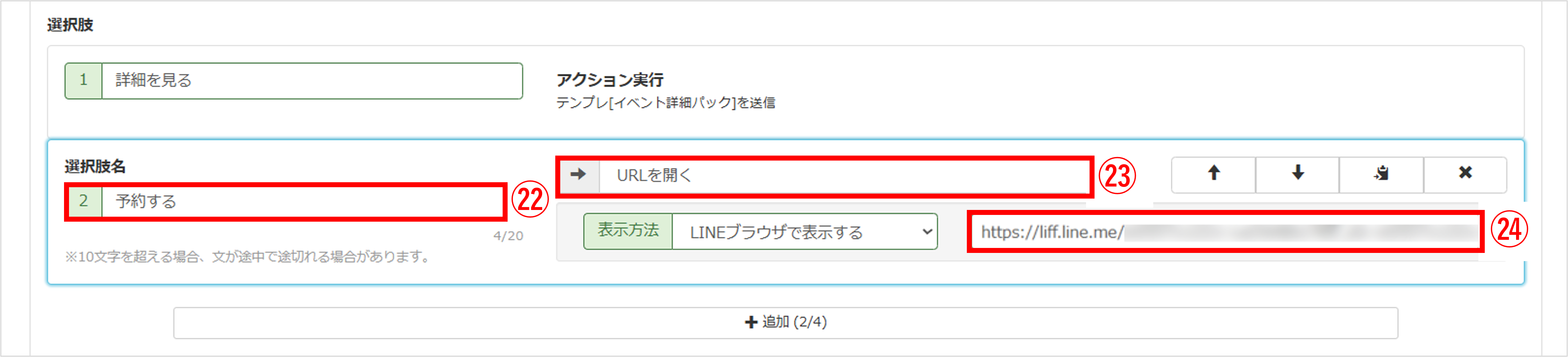Delete choice 2 with the X icon
1568x357 pixels.
coord(1465,174)
